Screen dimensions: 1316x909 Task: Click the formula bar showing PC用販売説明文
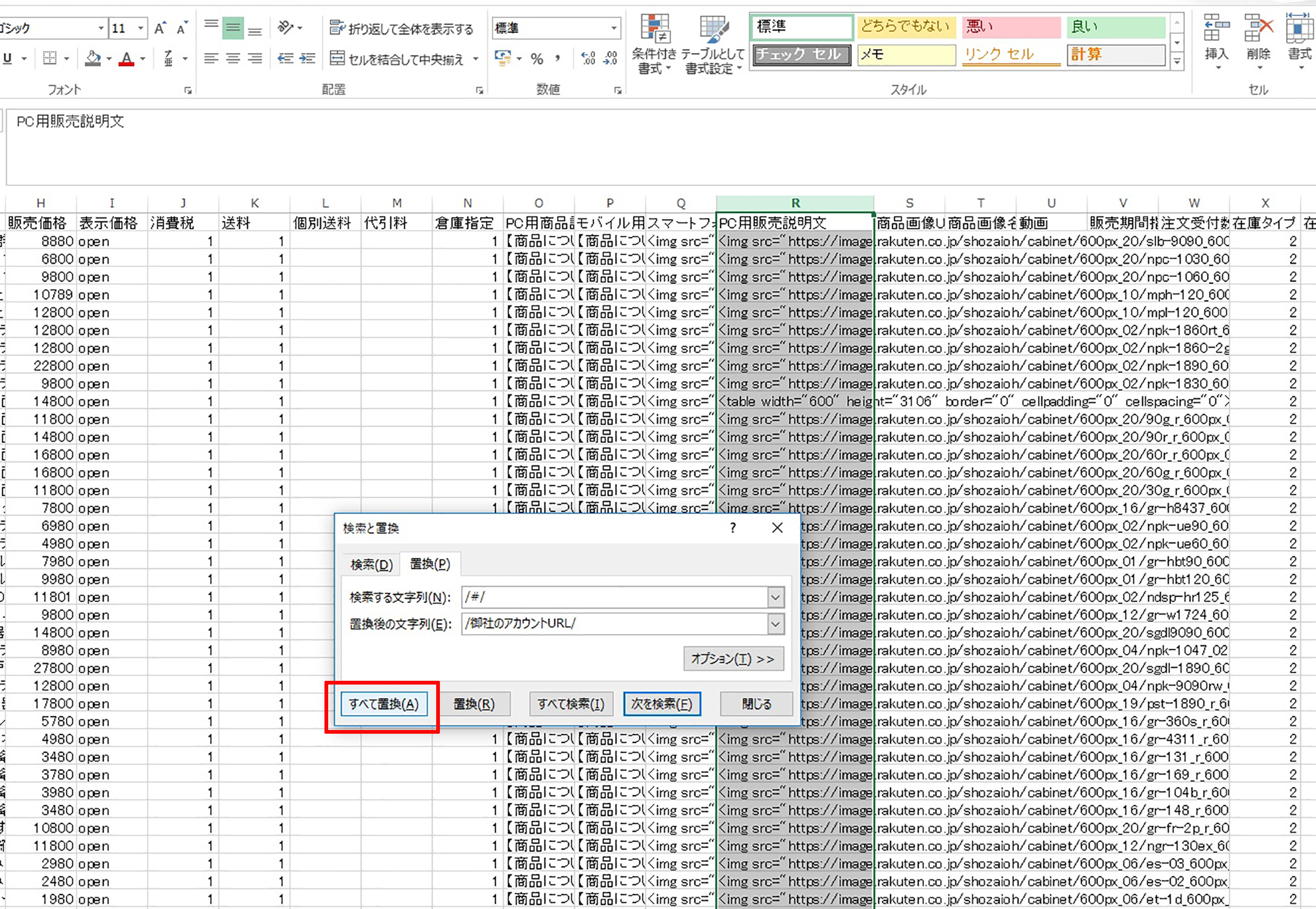click(661, 147)
